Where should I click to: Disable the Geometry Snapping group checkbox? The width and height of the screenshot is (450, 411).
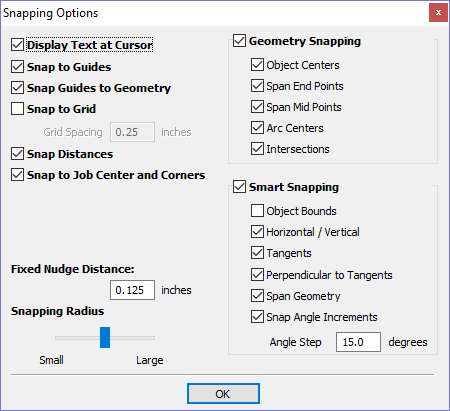[239, 41]
